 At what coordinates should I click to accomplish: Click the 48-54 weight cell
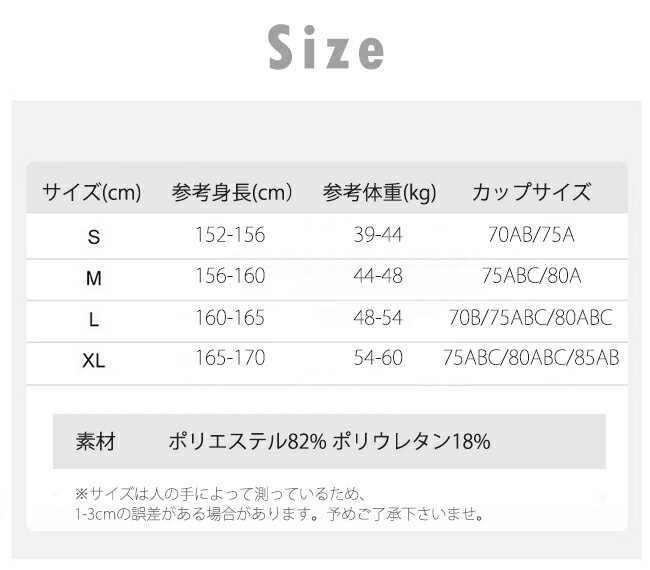pyautogui.click(x=378, y=319)
